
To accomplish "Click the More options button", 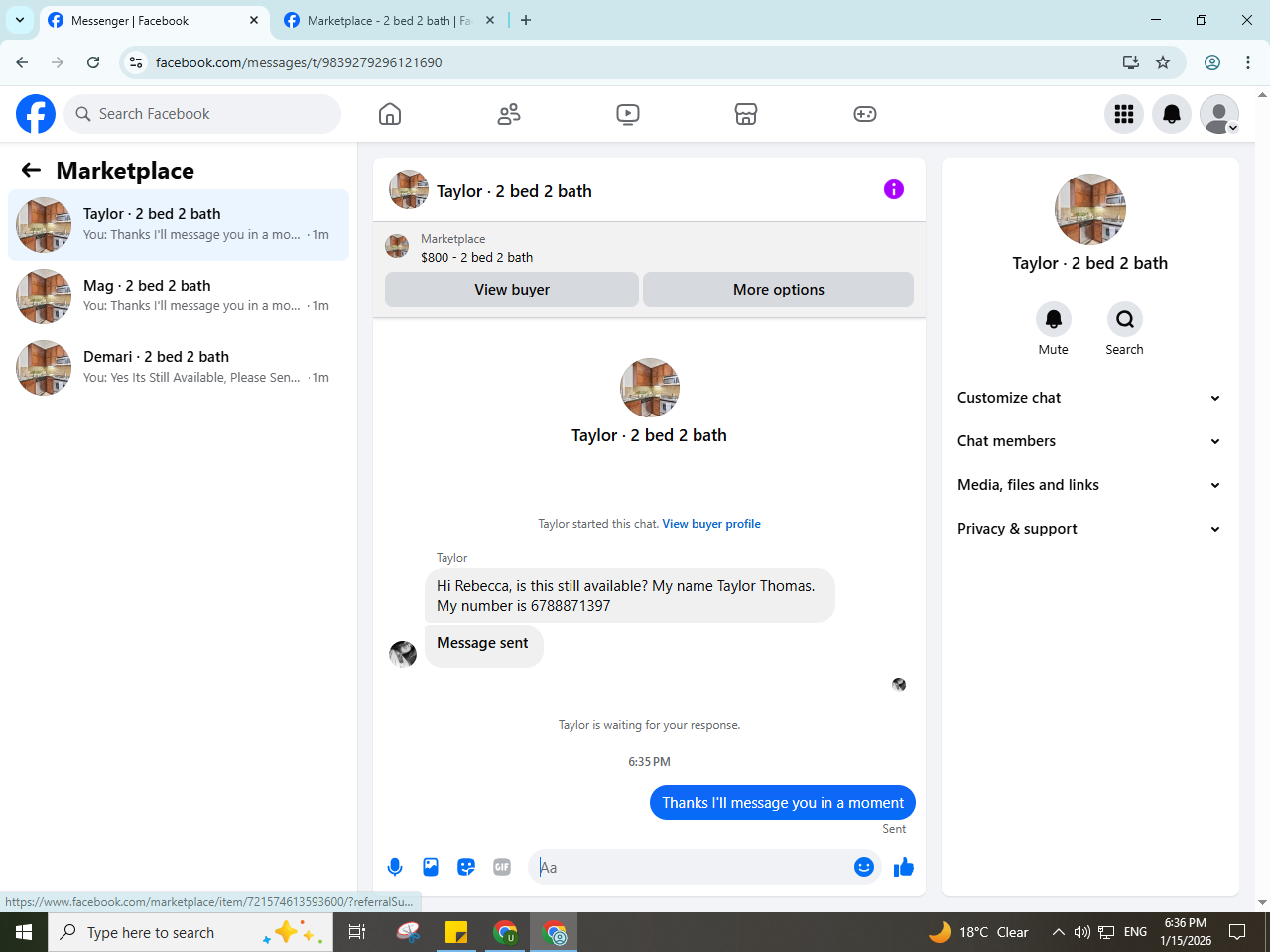I will 779,290.
